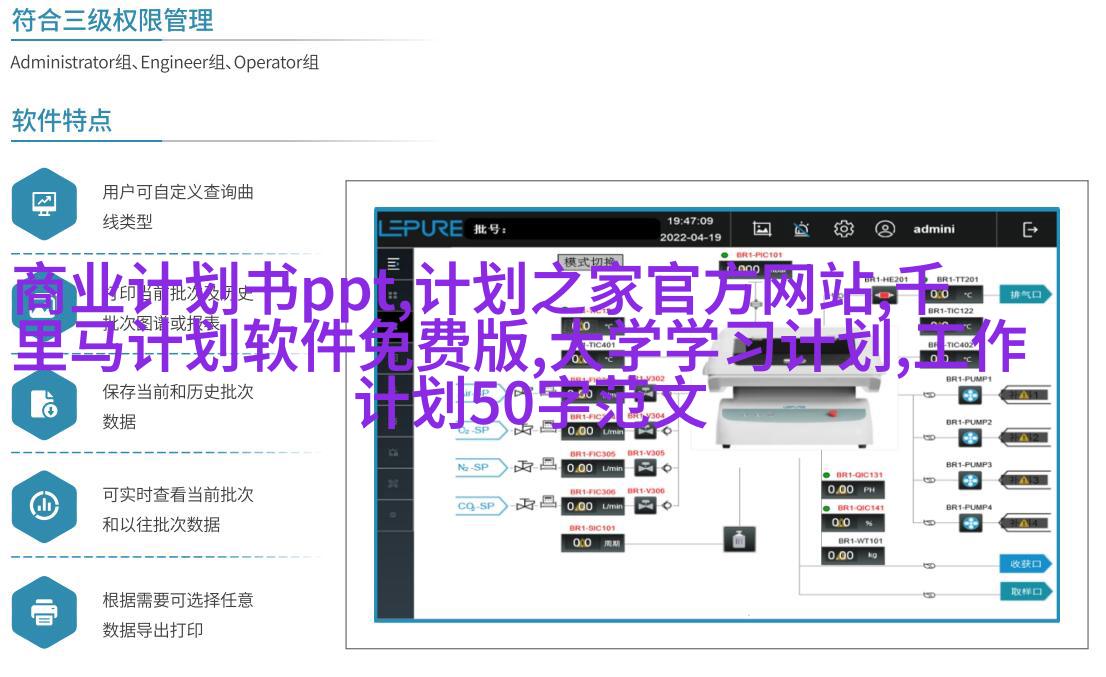1106x677 pixels.
Task: Click the 排气口 exhaust port label
Action: tap(1025, 294)
